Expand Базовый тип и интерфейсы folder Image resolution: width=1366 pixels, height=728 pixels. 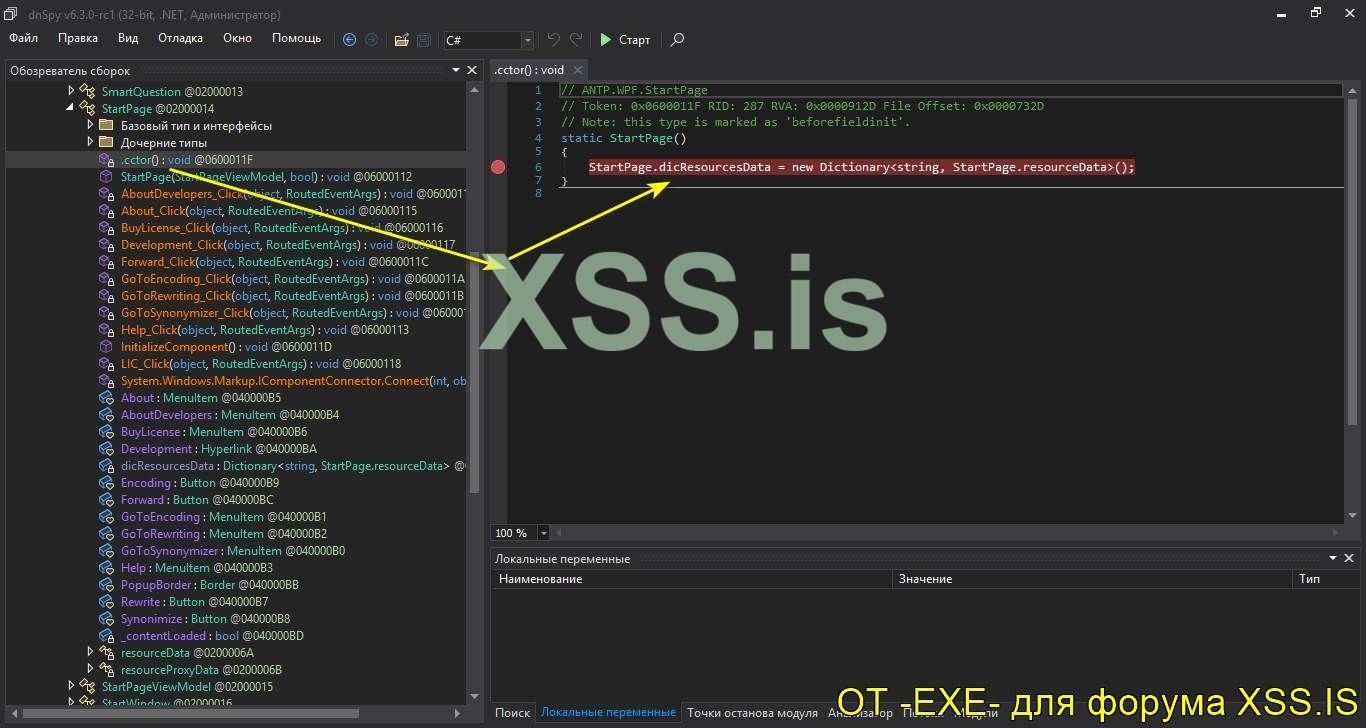90,126
